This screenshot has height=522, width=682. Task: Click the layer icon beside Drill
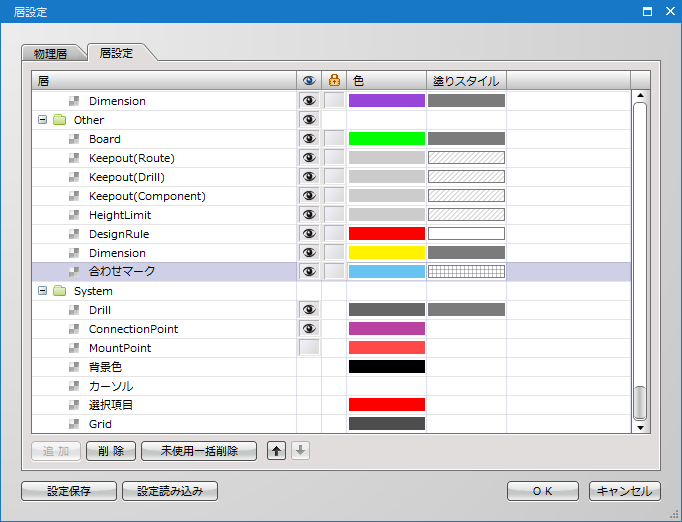point(74,310)
